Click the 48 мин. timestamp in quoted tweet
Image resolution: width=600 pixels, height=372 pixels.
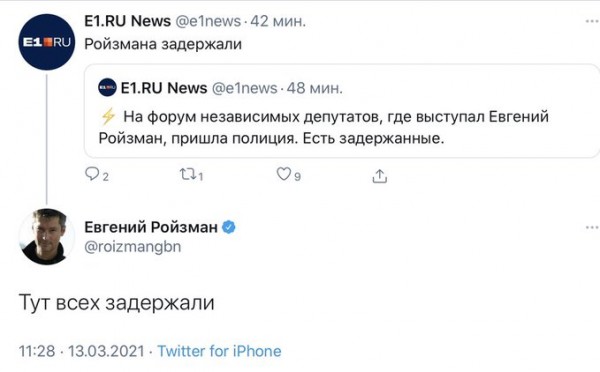315,88
